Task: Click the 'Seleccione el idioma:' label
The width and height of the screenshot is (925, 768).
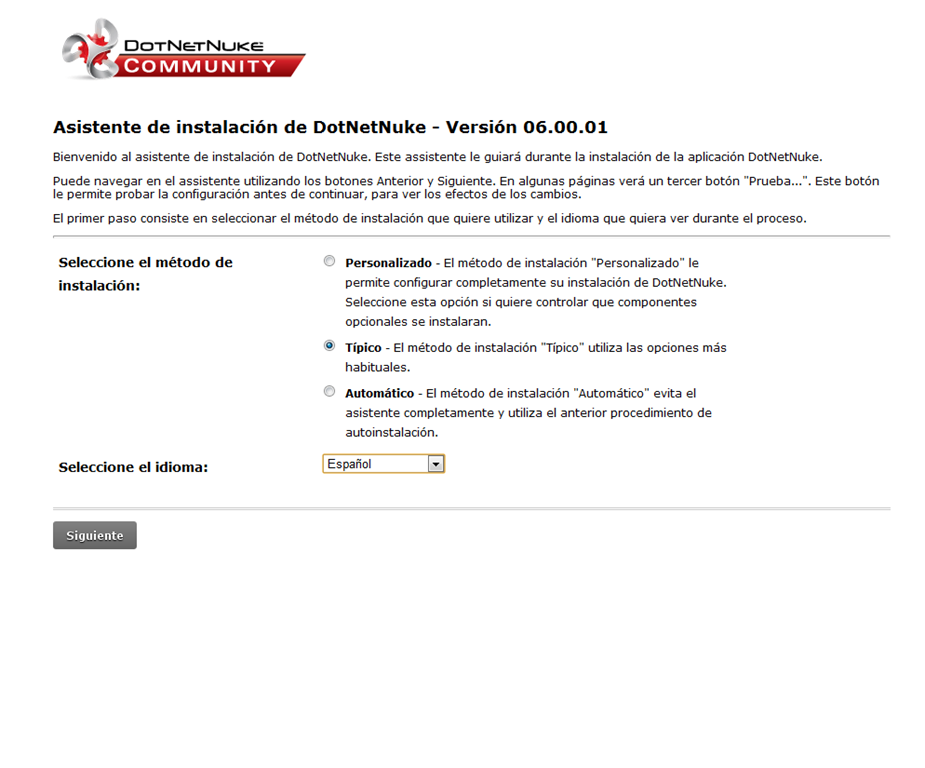Action: [133, 467]
